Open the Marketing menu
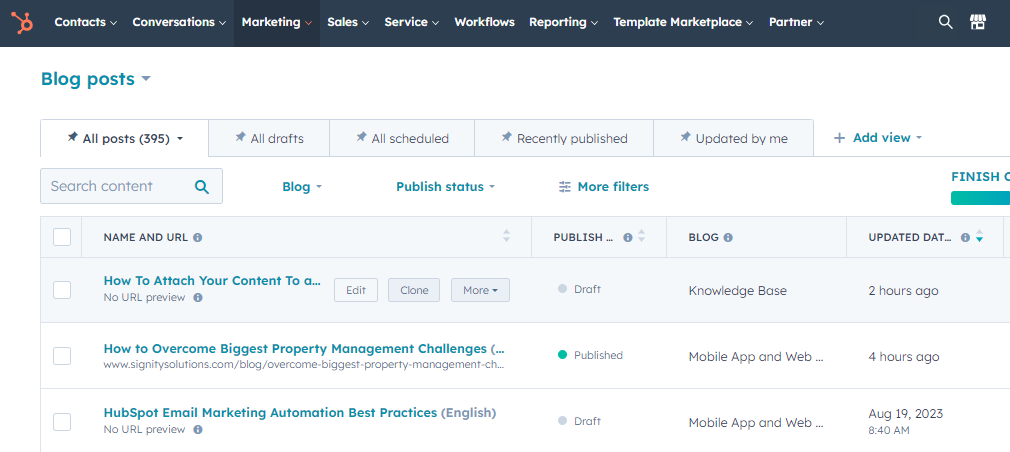Viewport: 1010px width, 452px height. tap(276, 22)
